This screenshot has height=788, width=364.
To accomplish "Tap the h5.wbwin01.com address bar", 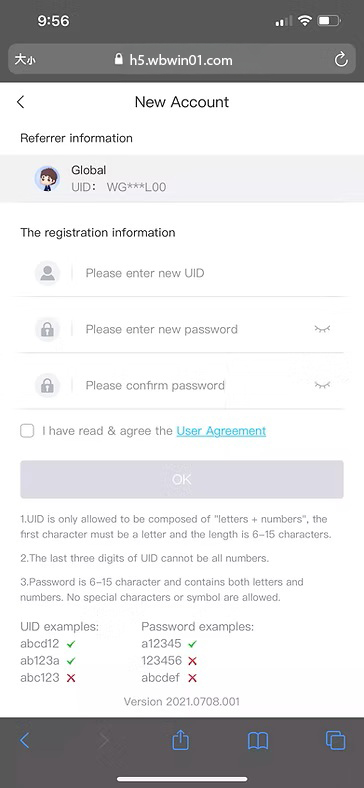I will (181, 60).
